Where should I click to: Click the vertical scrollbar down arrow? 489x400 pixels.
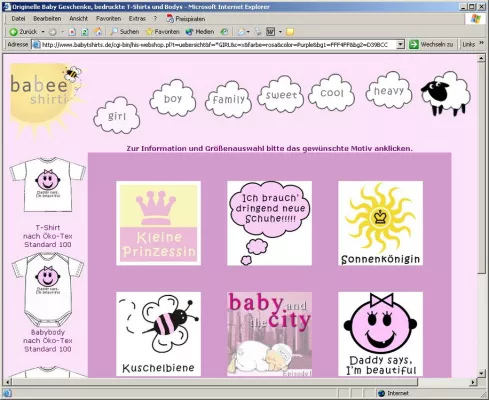481,373
